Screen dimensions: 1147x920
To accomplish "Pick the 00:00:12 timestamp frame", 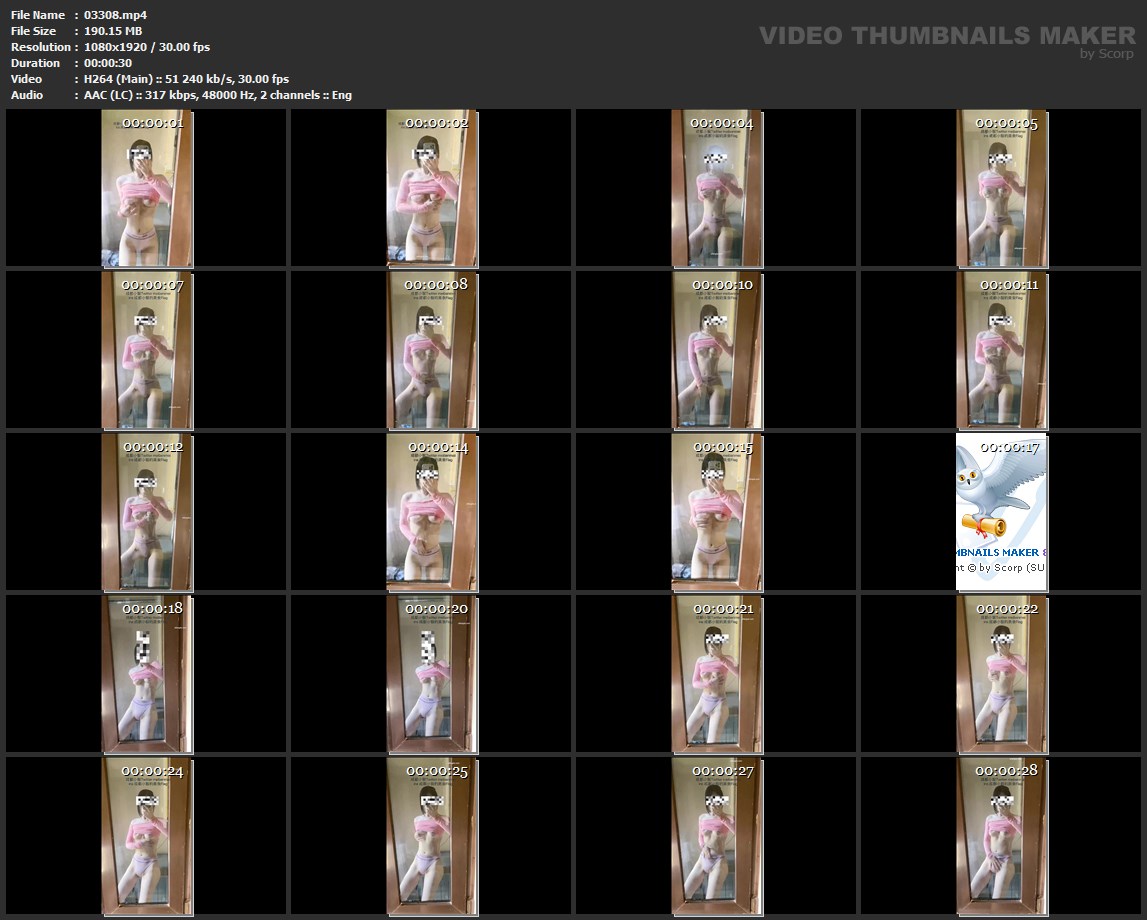I will click(147, 512).
